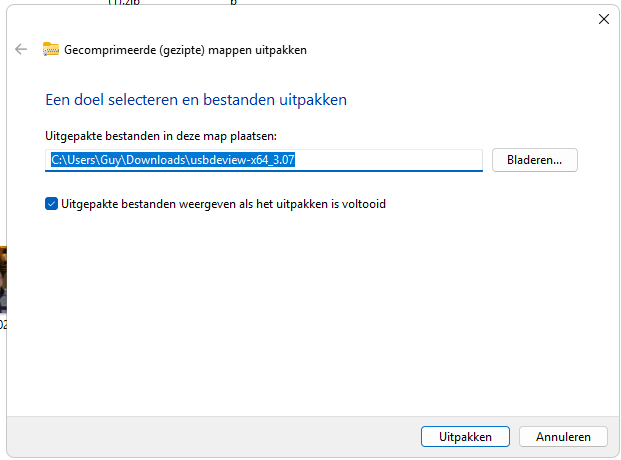Click the 'Uitgepakte bestanden weergeven' checkbox label
The image size is (621, 460).
[x=223, y=204]
